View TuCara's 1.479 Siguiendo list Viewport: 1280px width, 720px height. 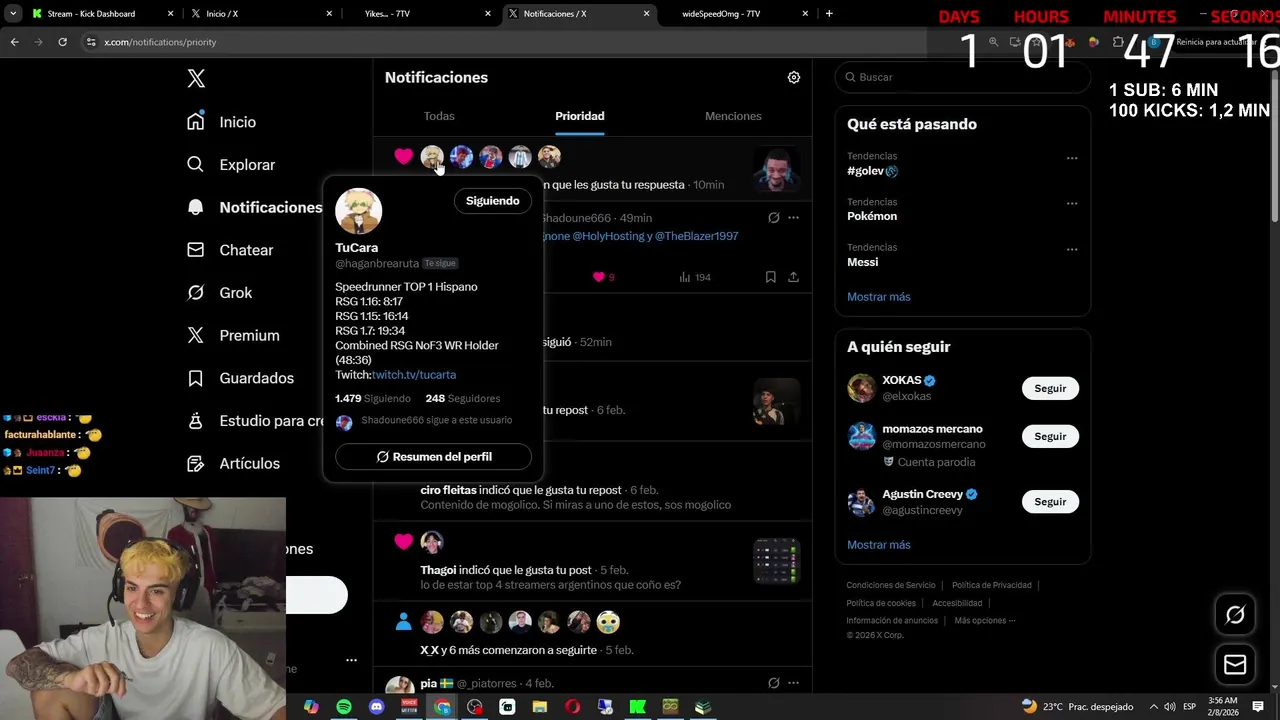click(x=373, y=398)
